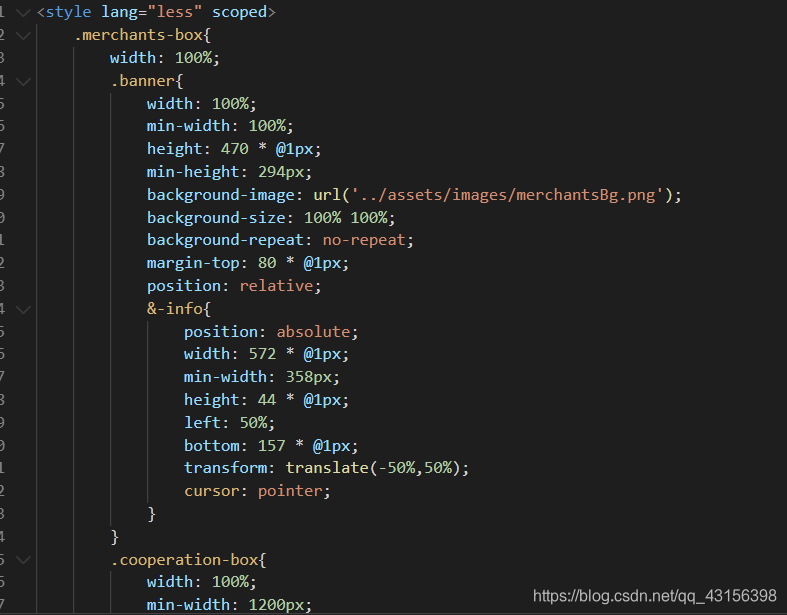This screenshot has height=615, width=787.
Task: Click the no-repeat value
Action: pyautogui.click(x=364, y=240)
